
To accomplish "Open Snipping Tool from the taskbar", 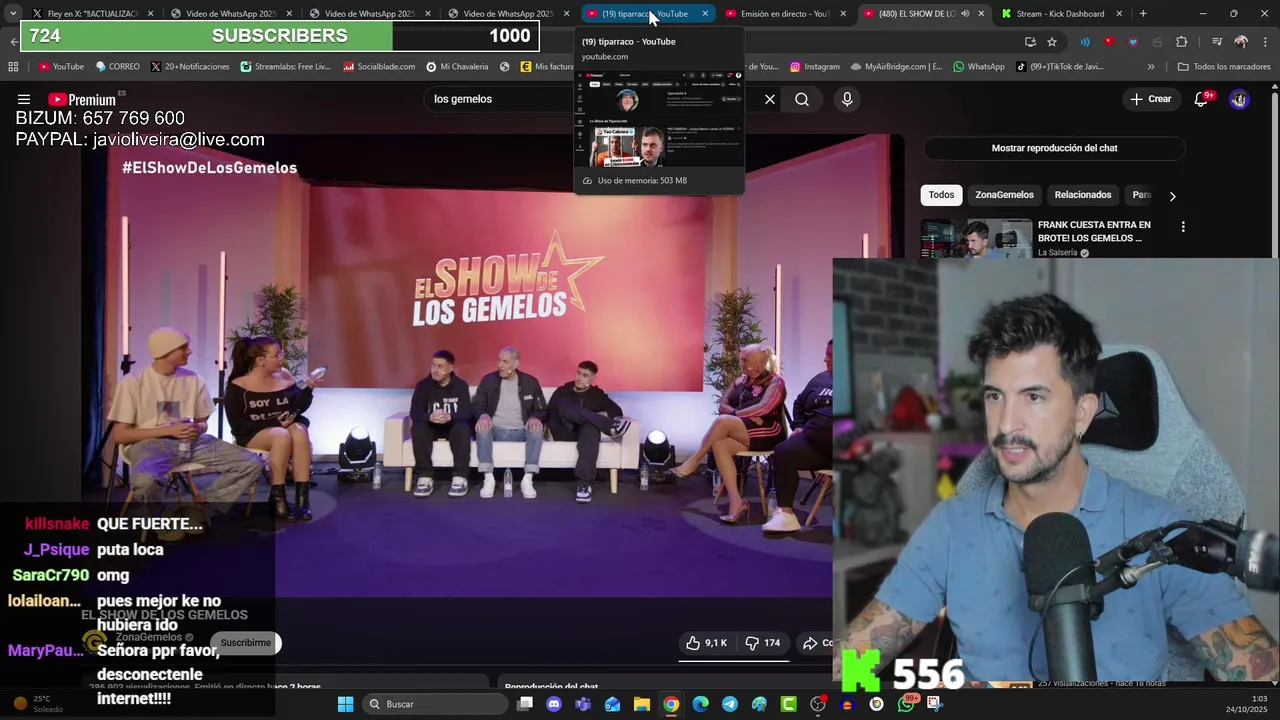I will tap(935, 704).
